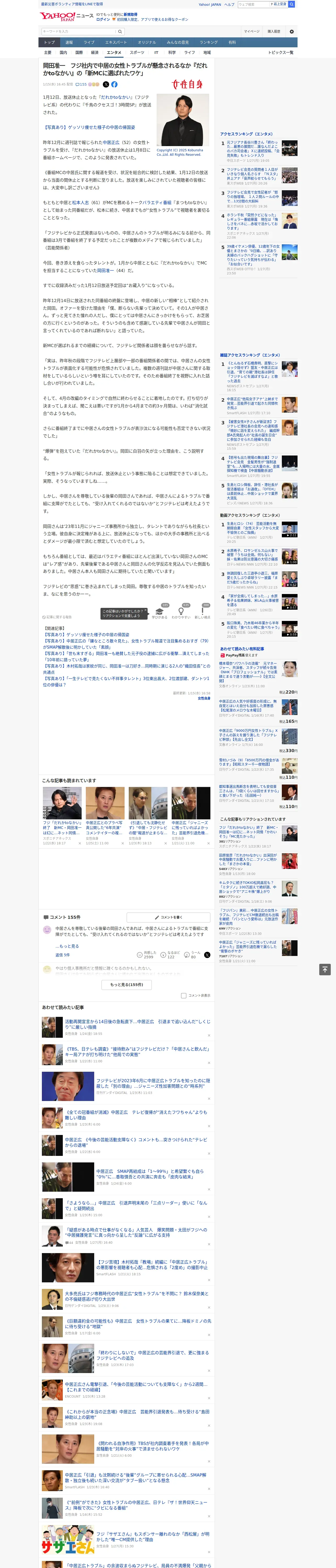This screenshot has height=1568, width=336.
Task: Share article on Facebook below the headline
Action: point(114,85)
